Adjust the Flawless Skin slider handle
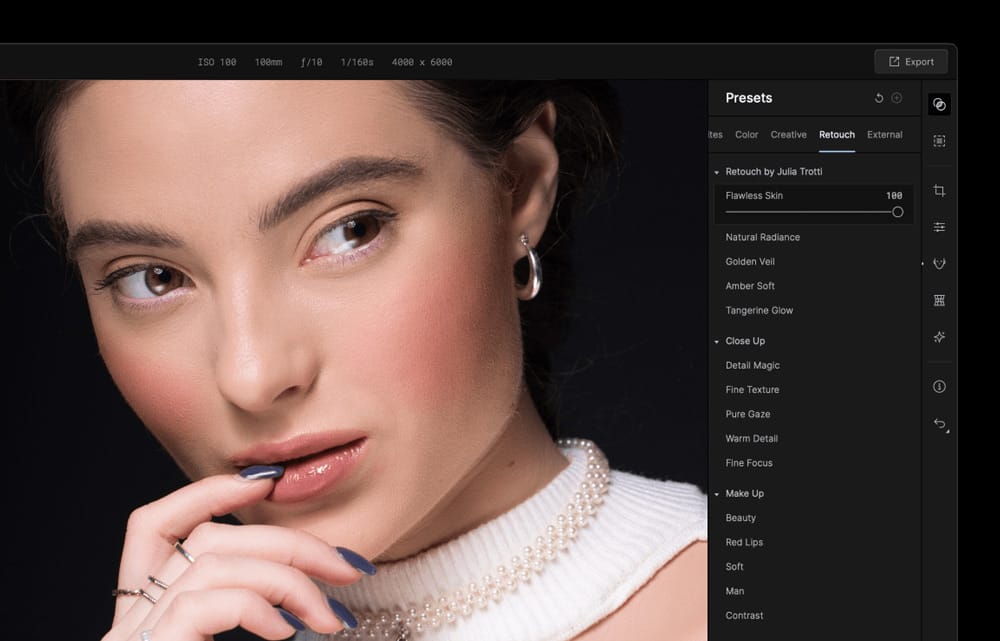 [897, 212]
